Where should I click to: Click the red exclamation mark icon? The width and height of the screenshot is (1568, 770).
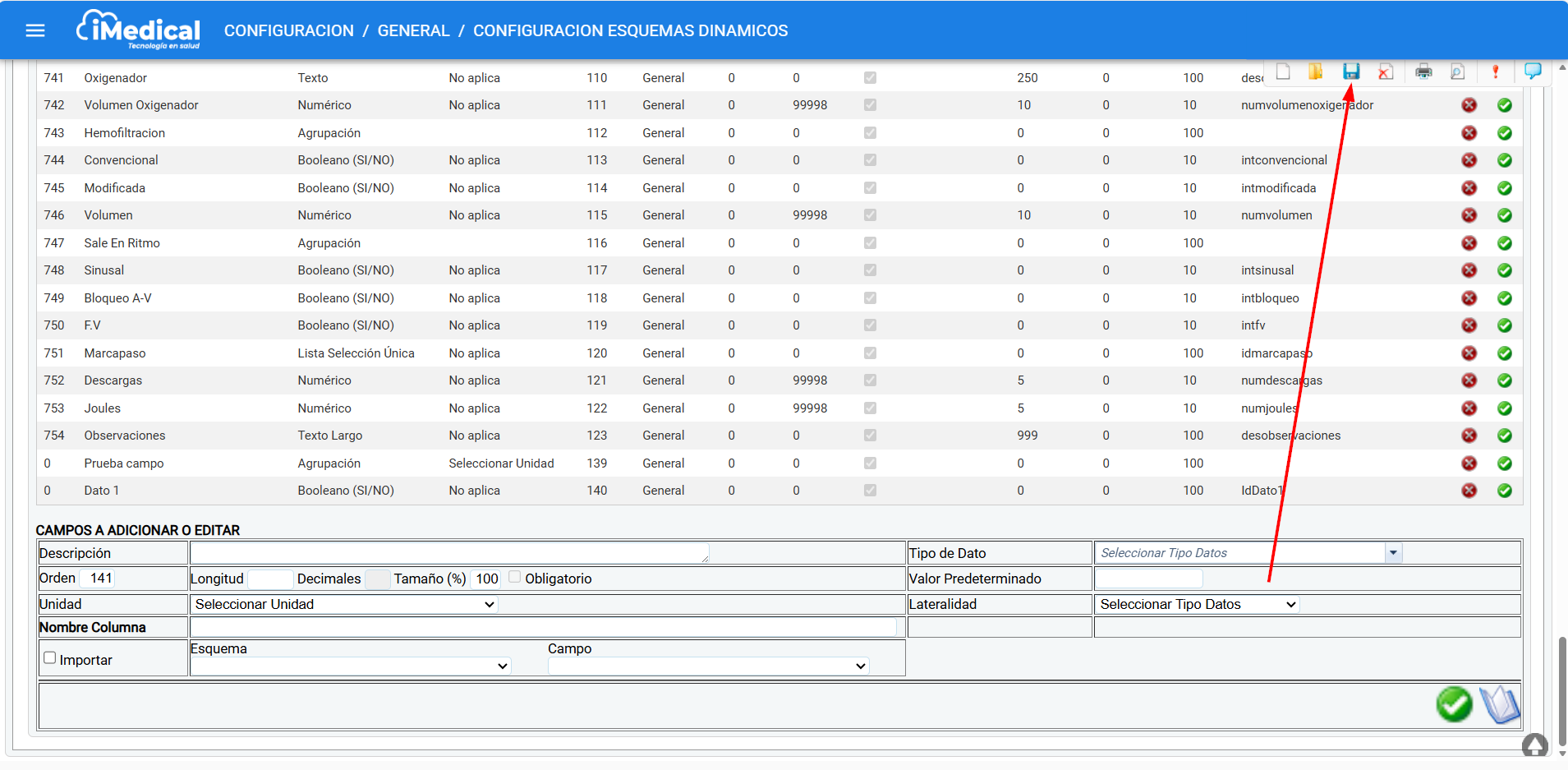click(x=1495, y=72)
